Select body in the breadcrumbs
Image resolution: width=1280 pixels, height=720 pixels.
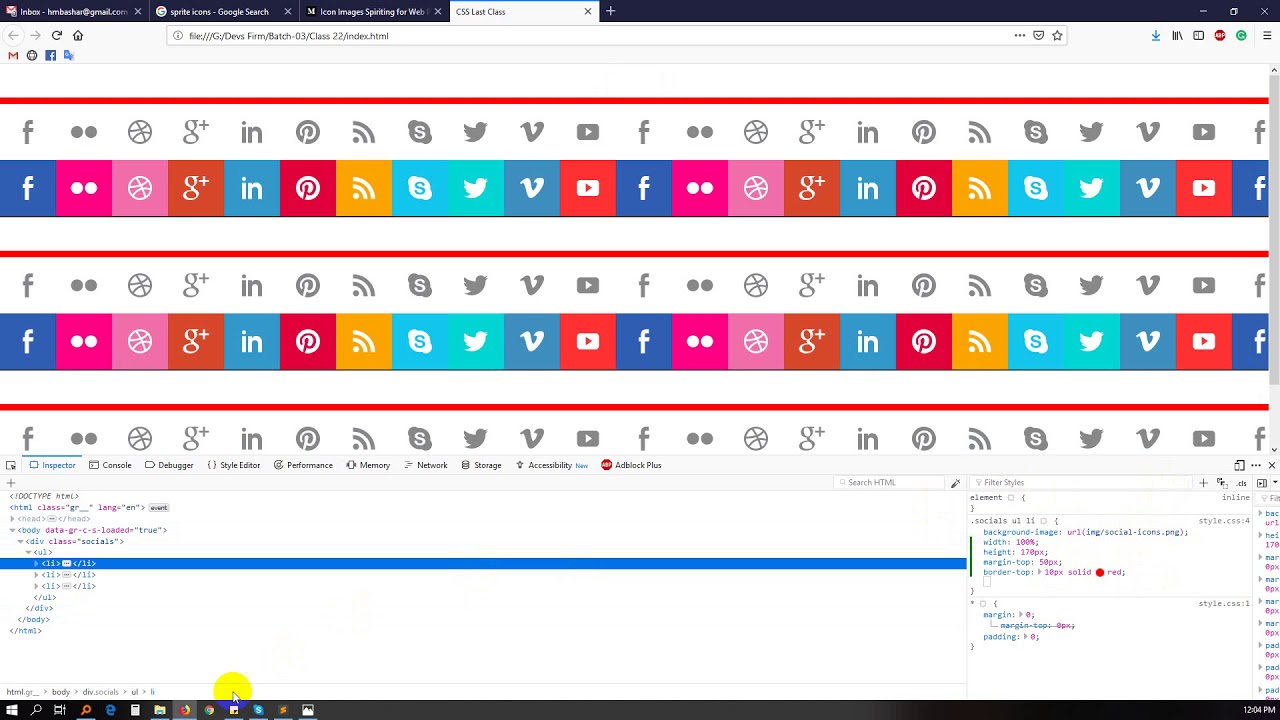(x=61, y=692)
